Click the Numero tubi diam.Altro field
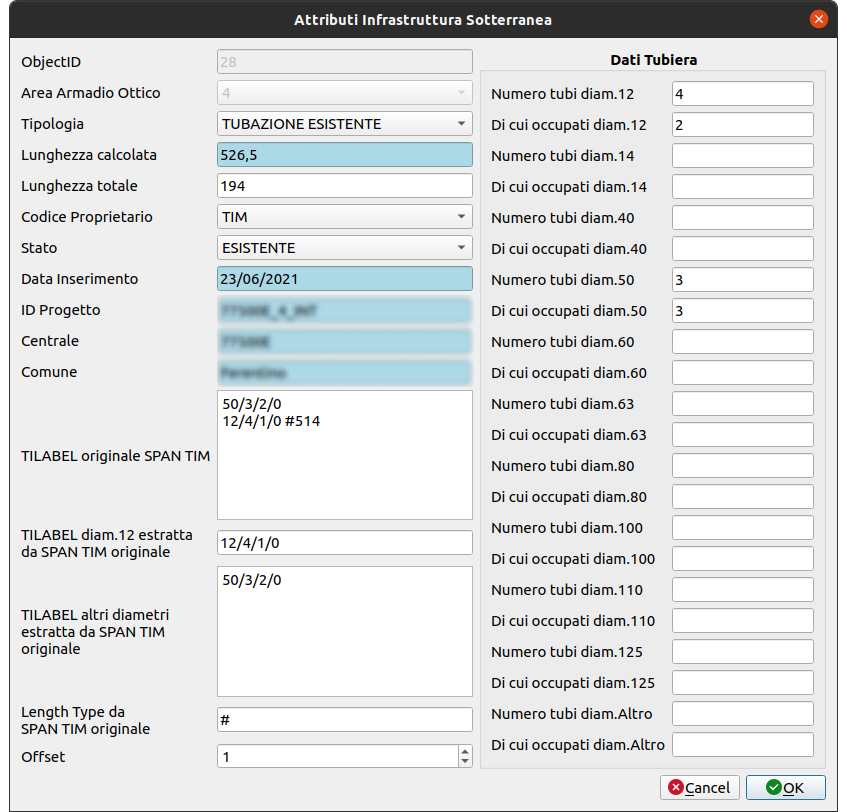 (x=742, y=714)
